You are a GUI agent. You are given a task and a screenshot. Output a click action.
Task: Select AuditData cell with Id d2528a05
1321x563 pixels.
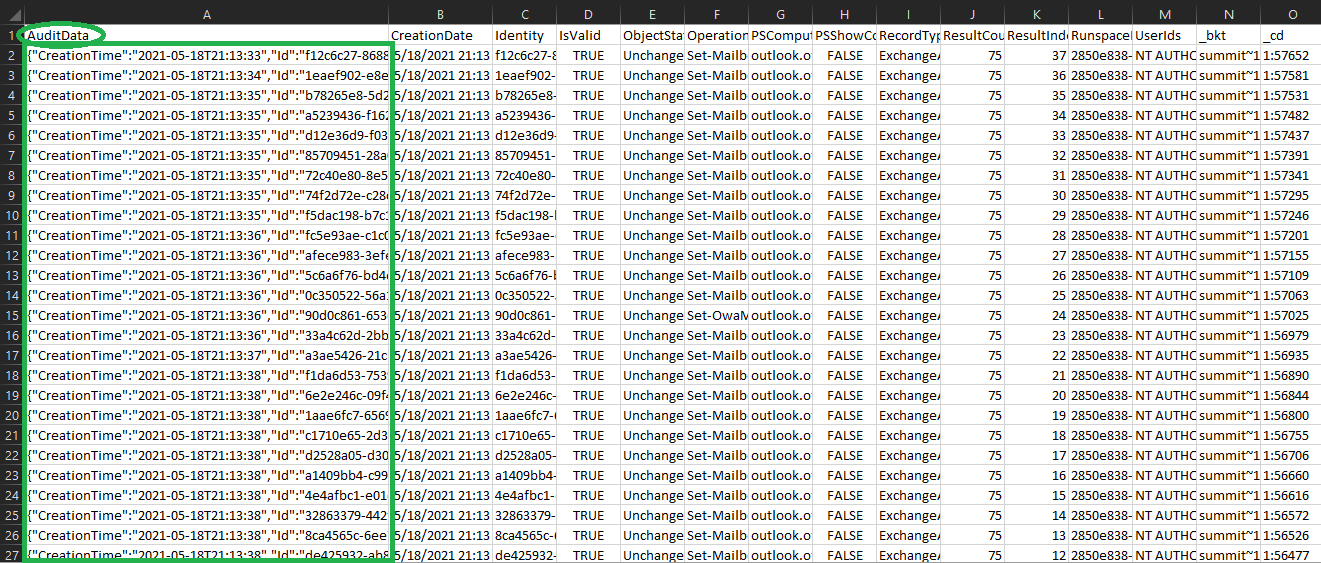(206, 455)
